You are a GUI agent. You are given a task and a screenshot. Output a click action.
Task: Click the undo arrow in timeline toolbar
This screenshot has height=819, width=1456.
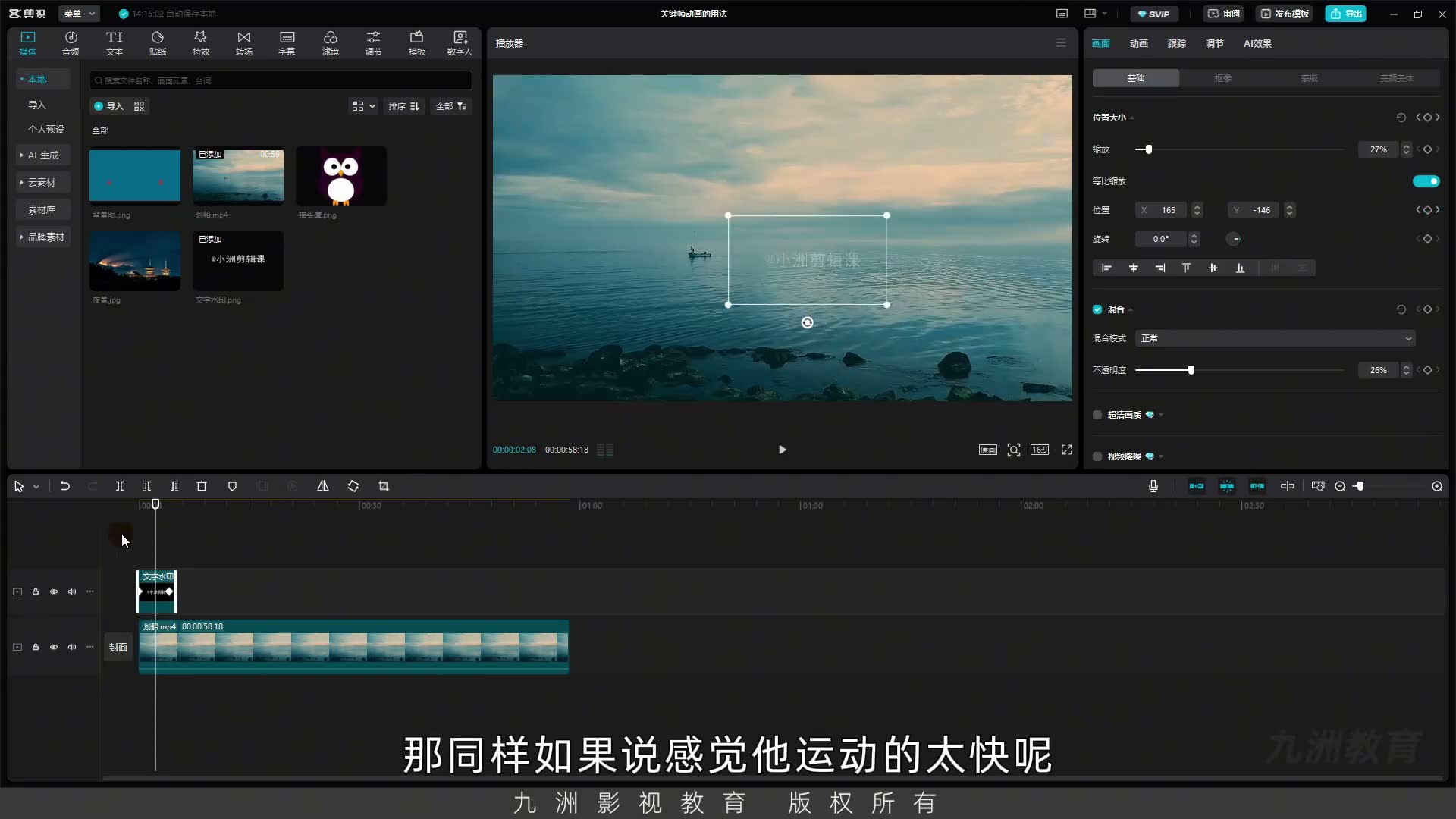(65, 486)
